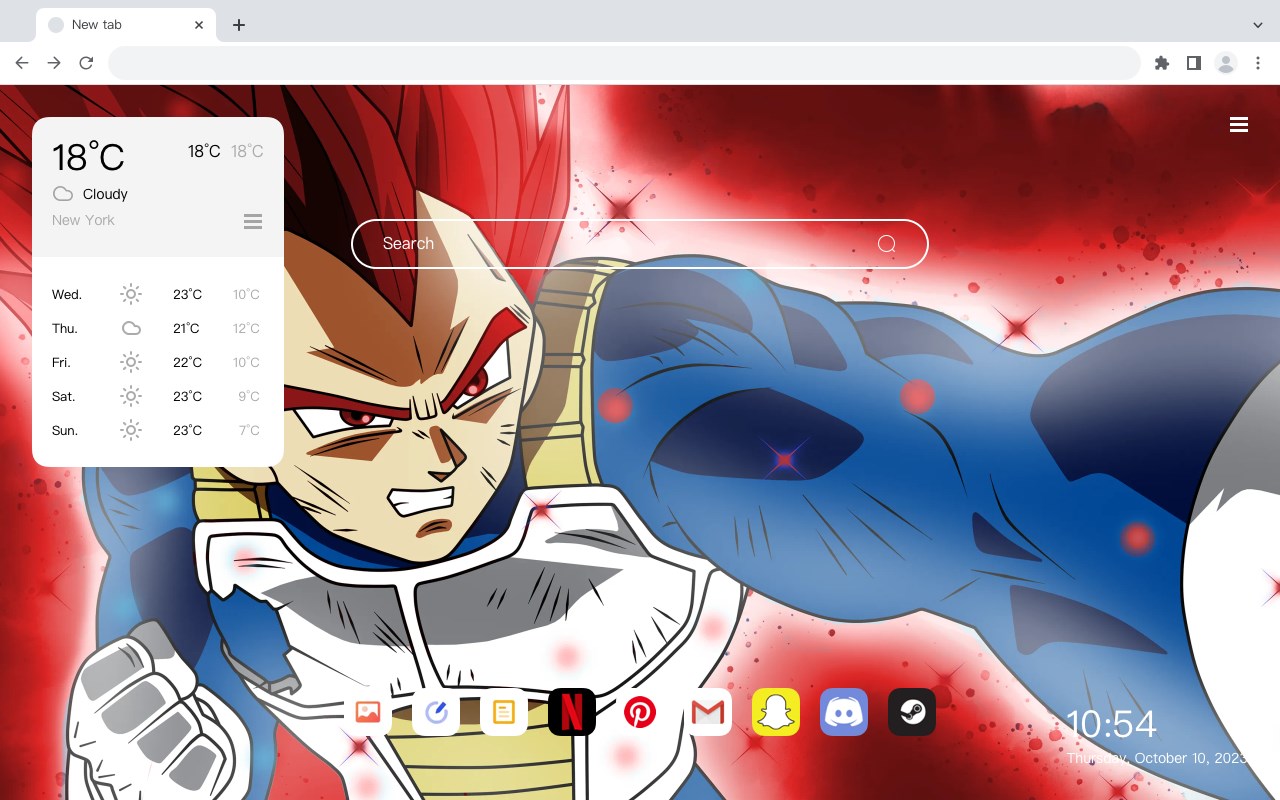This screenshot has width=1280, height=800.
Task: Open the Steam shortcut
Action: pyautogui.click(x=912, y=712)
